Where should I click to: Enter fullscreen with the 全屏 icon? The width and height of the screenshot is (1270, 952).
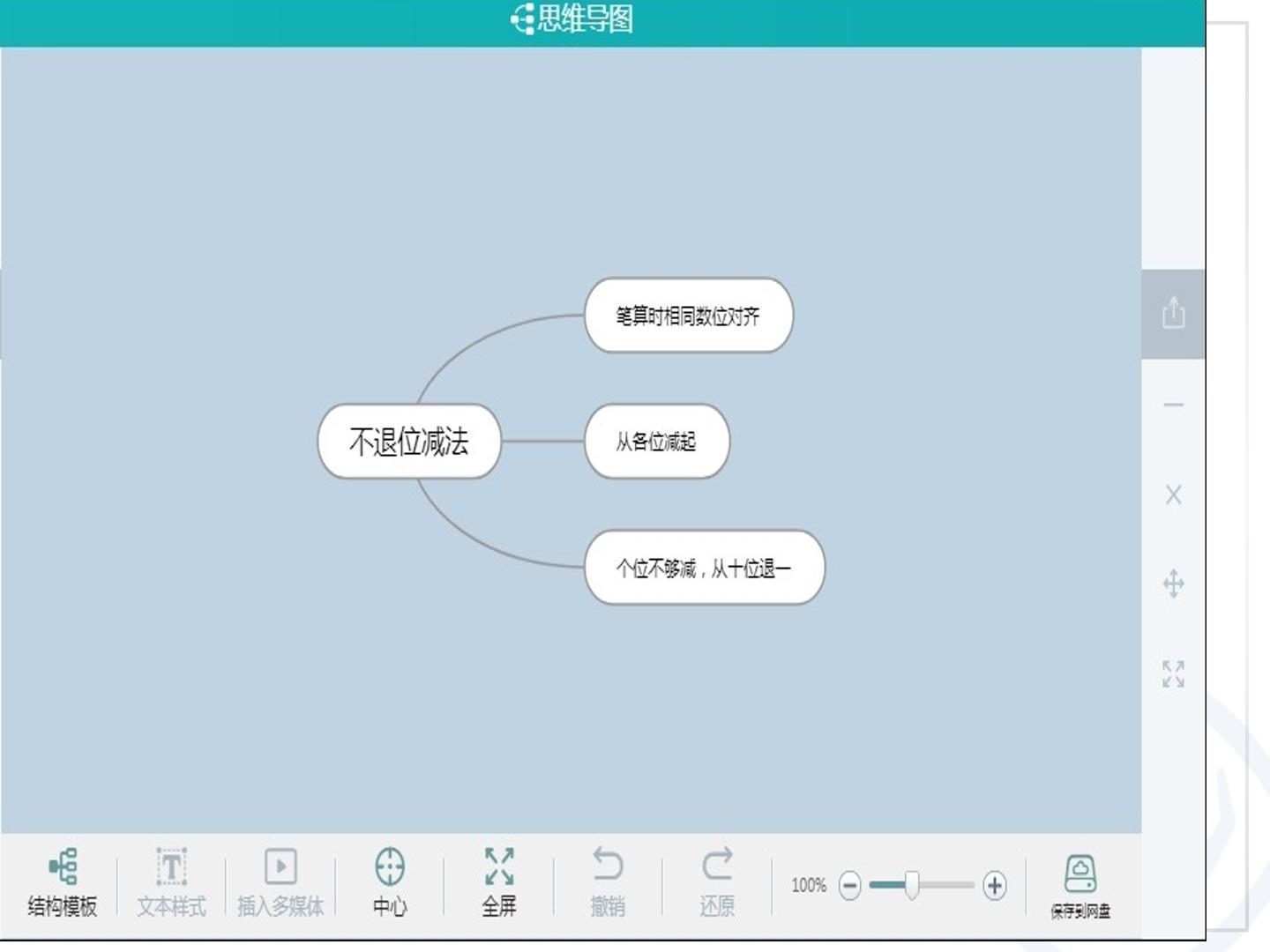pyautogui.click(x=499, y=866)
